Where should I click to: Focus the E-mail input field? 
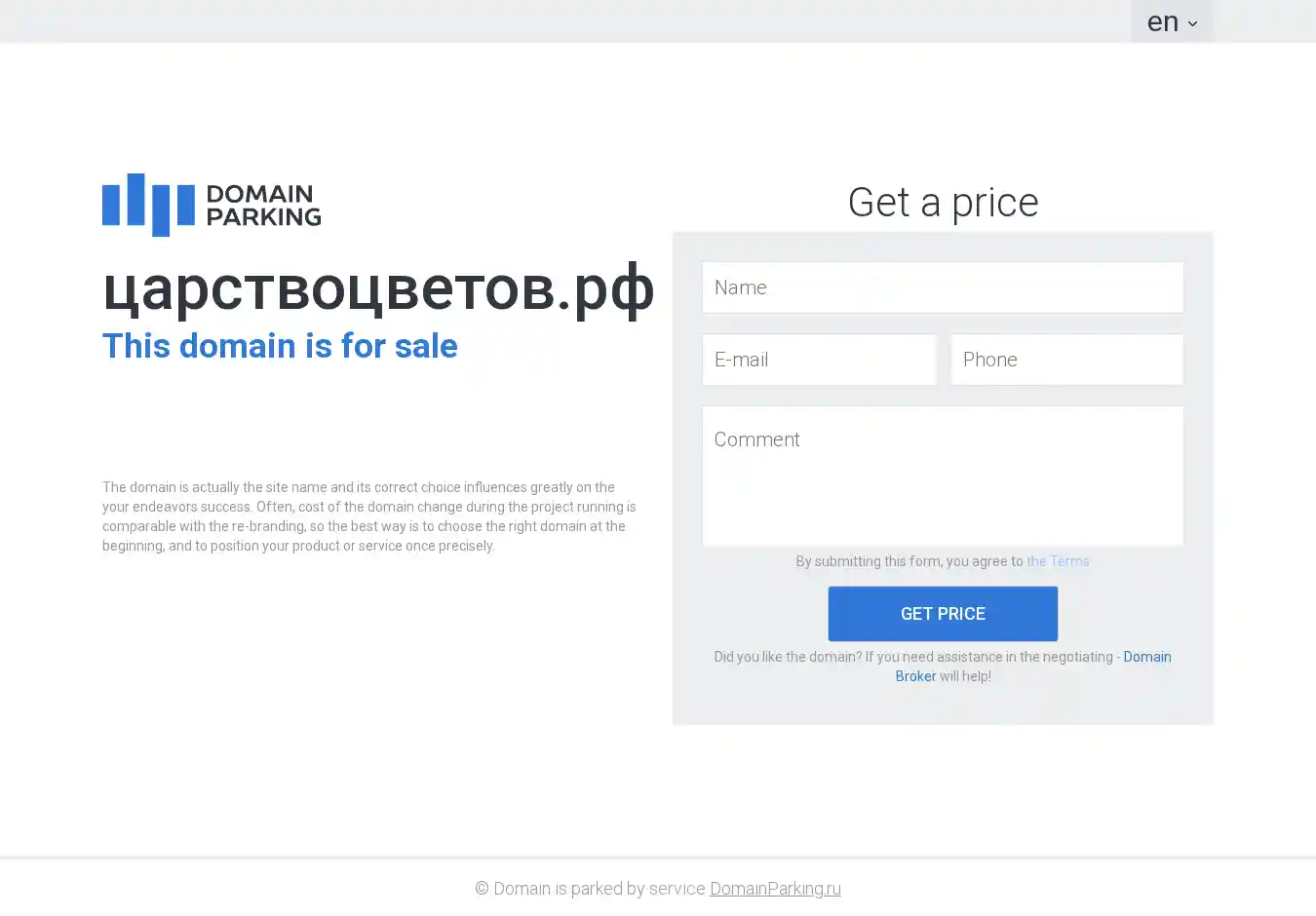pyautogui.click(x=818, y=360)
